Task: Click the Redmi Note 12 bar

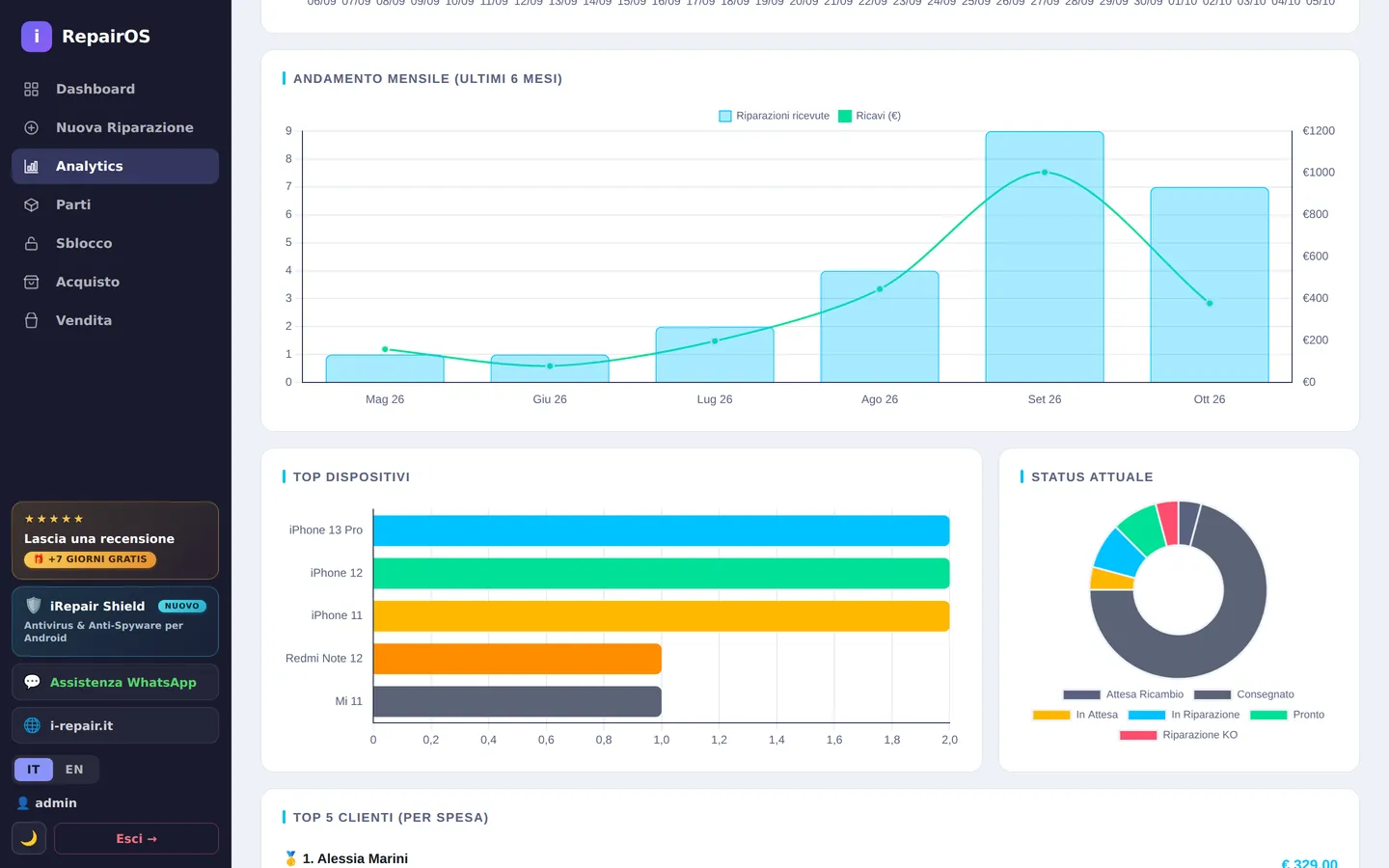Action: click(517, 659)
